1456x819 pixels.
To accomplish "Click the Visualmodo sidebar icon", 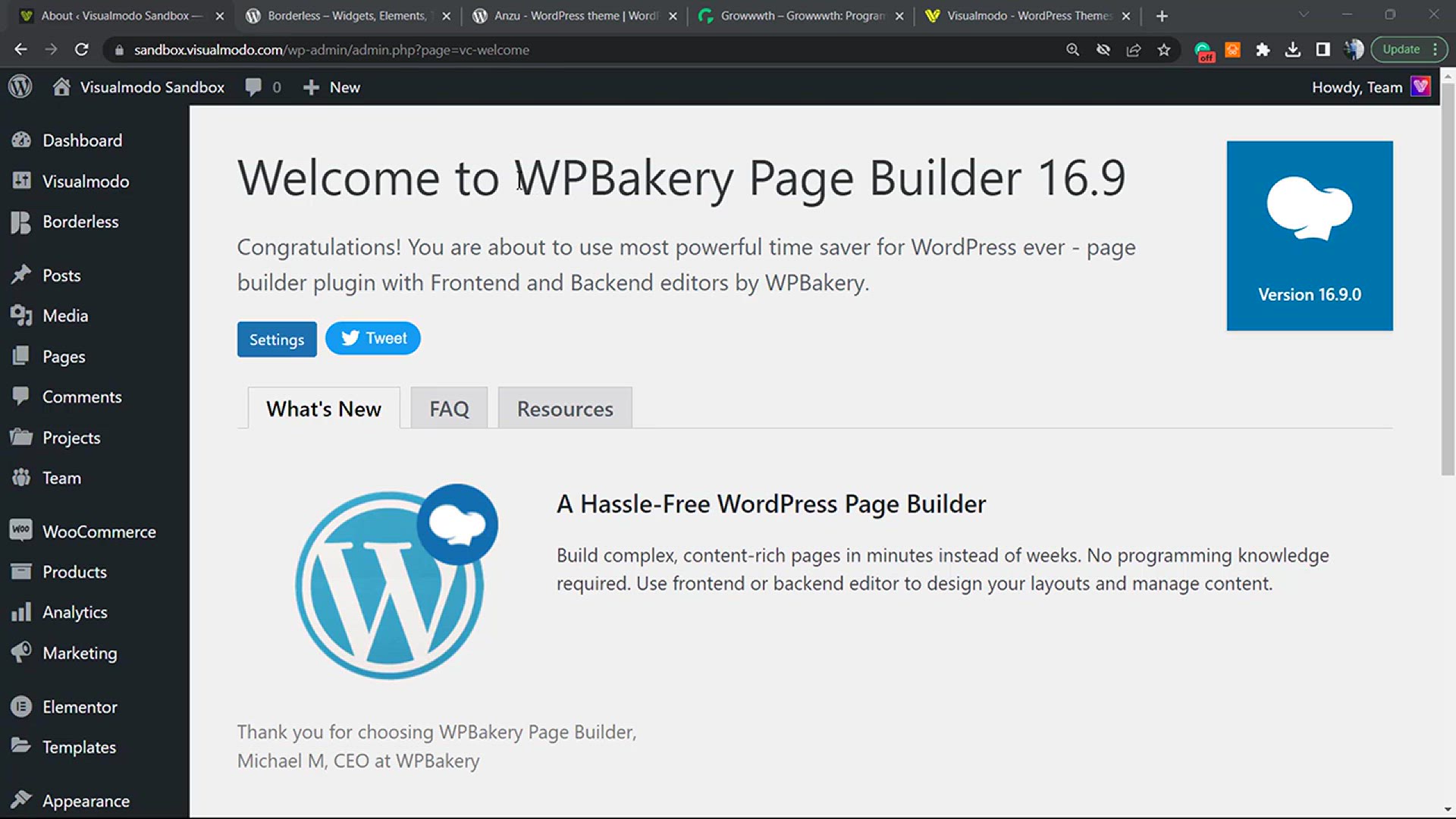I will (x=21, y=180).
